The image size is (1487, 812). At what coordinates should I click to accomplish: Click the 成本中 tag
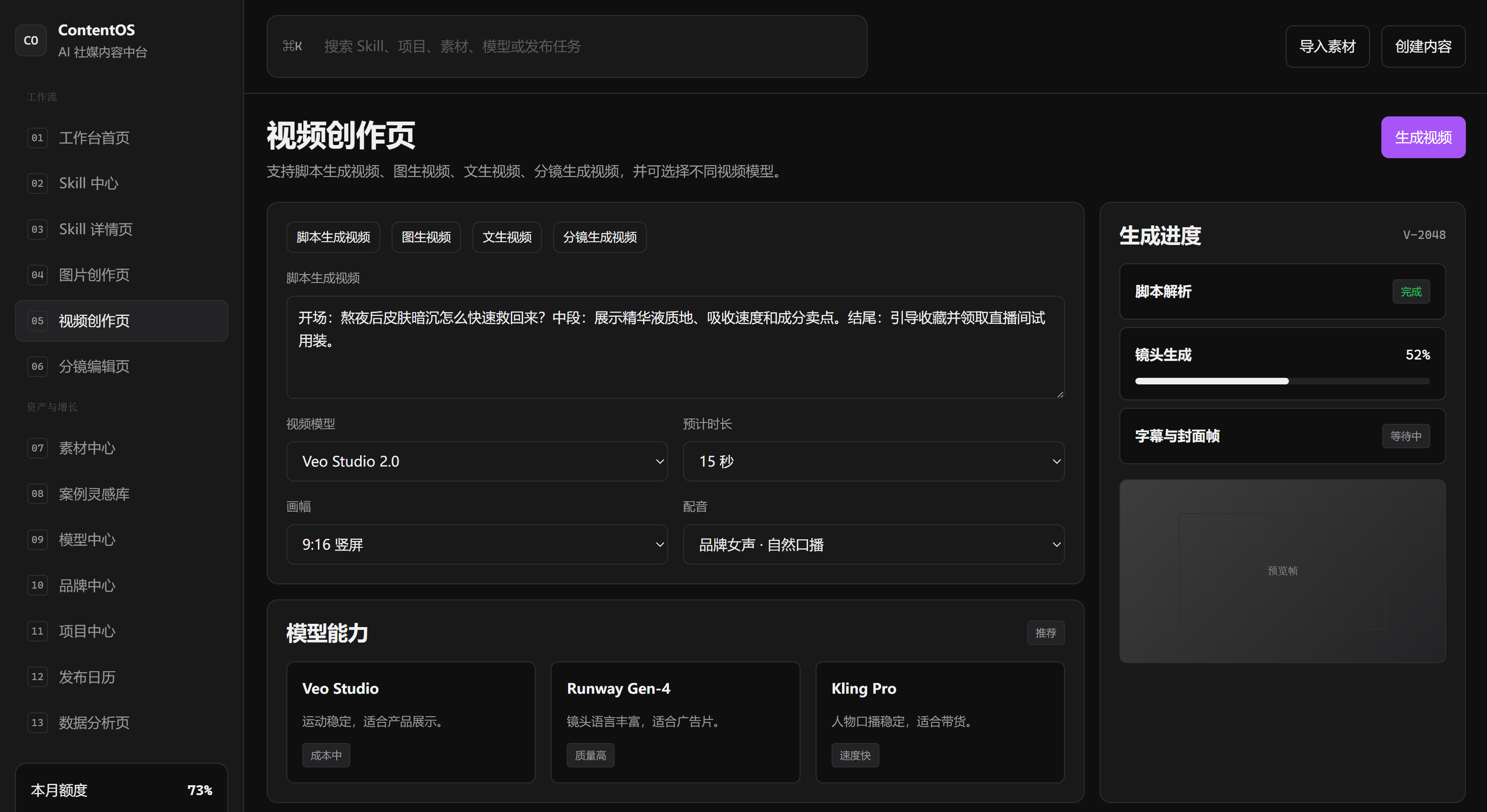tap(326, 755)
